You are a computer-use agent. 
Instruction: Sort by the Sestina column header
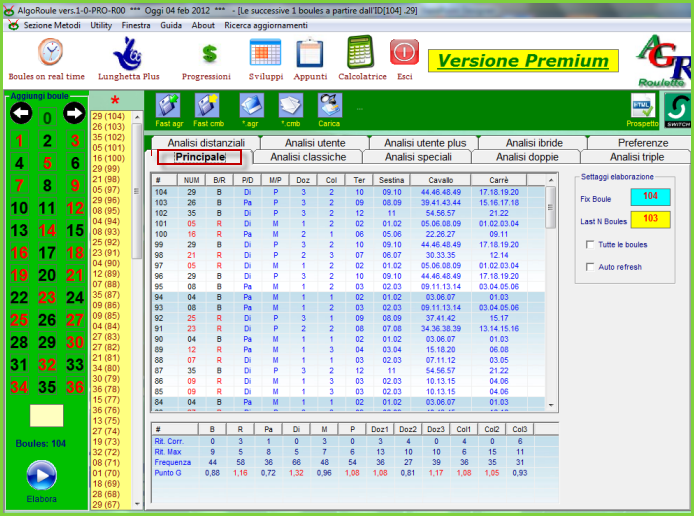pyautogui.click(x=391, y=180)
